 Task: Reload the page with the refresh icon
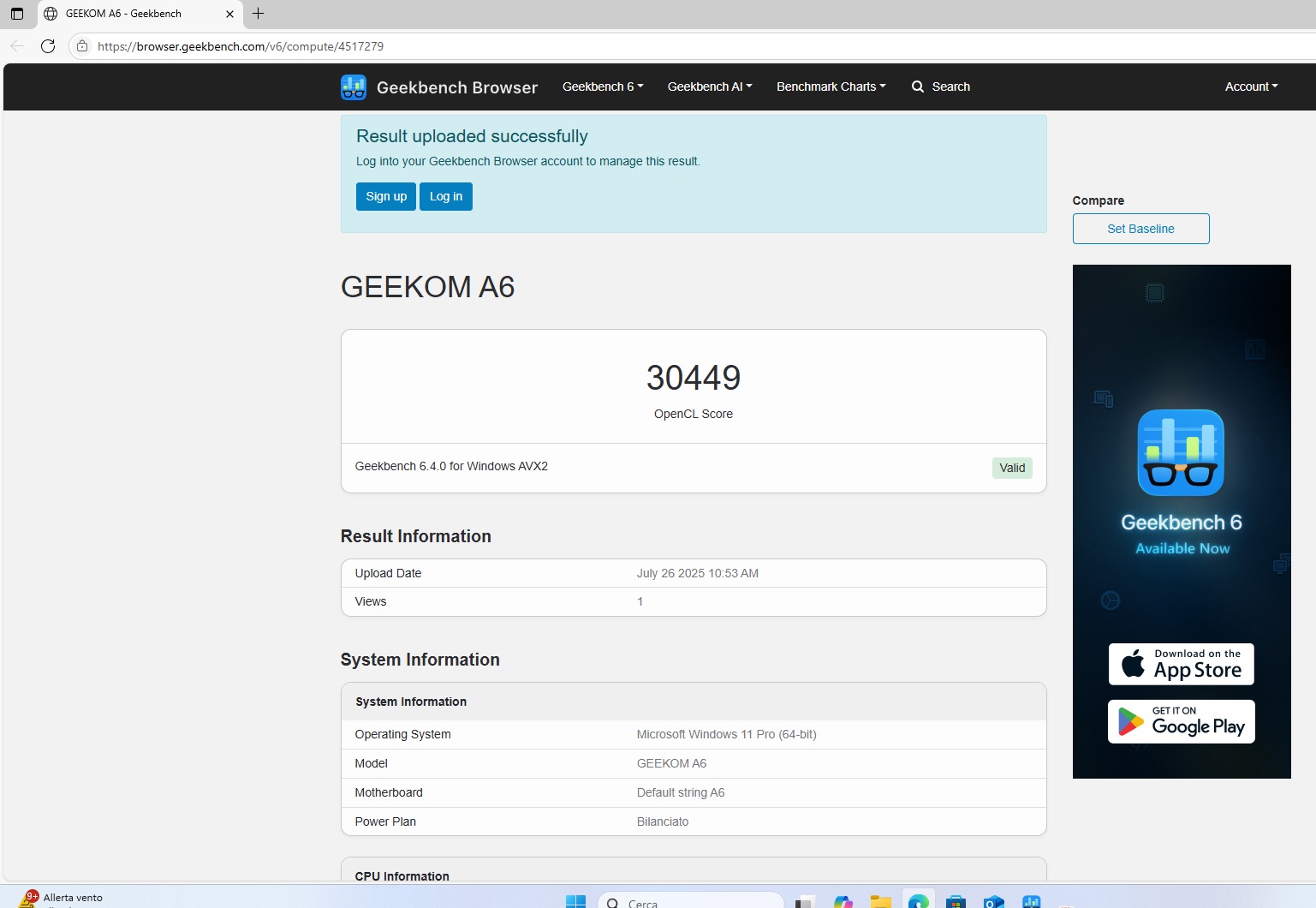[x=48, y=46]
